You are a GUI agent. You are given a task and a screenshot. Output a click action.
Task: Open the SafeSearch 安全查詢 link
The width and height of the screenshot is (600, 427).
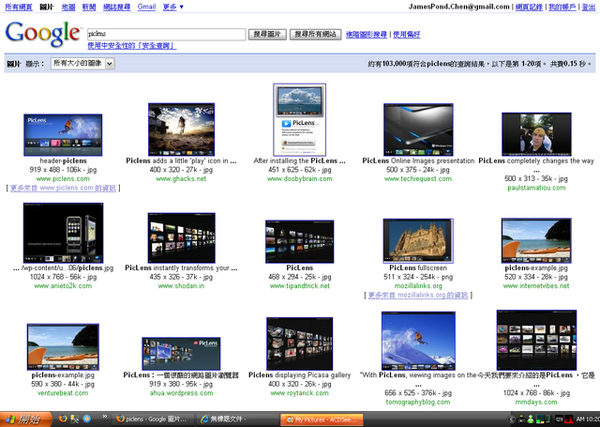(x=132, y=46)
